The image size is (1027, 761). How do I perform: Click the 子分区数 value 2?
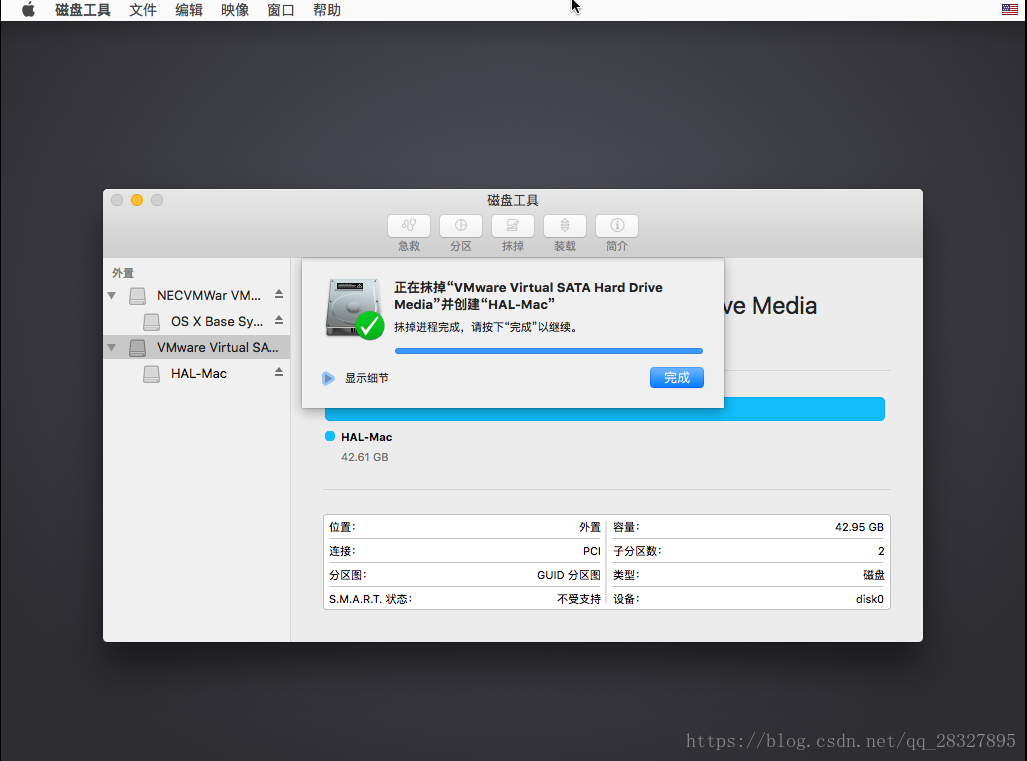881,551
